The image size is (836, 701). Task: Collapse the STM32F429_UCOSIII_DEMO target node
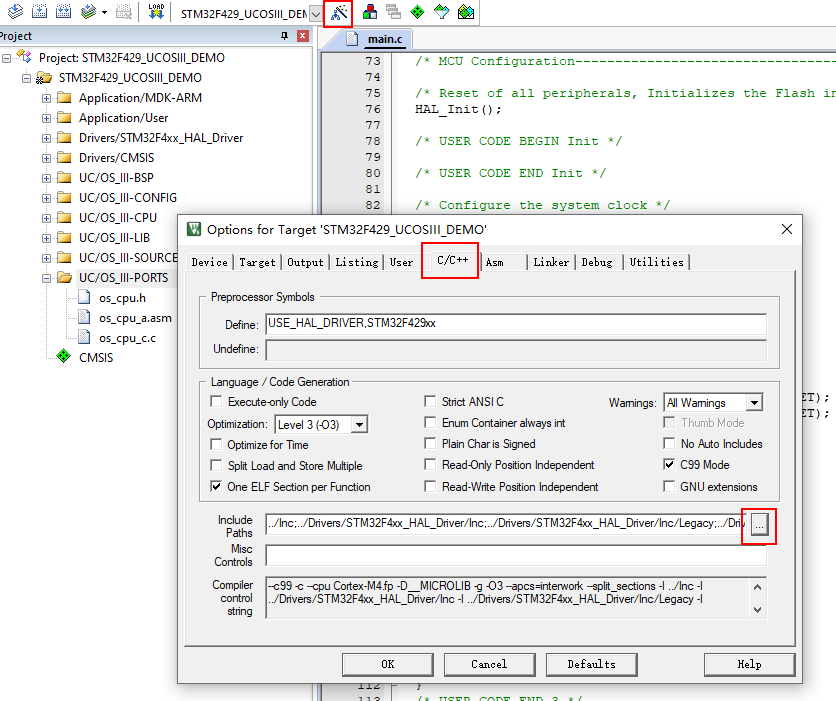tap(26, 78)
